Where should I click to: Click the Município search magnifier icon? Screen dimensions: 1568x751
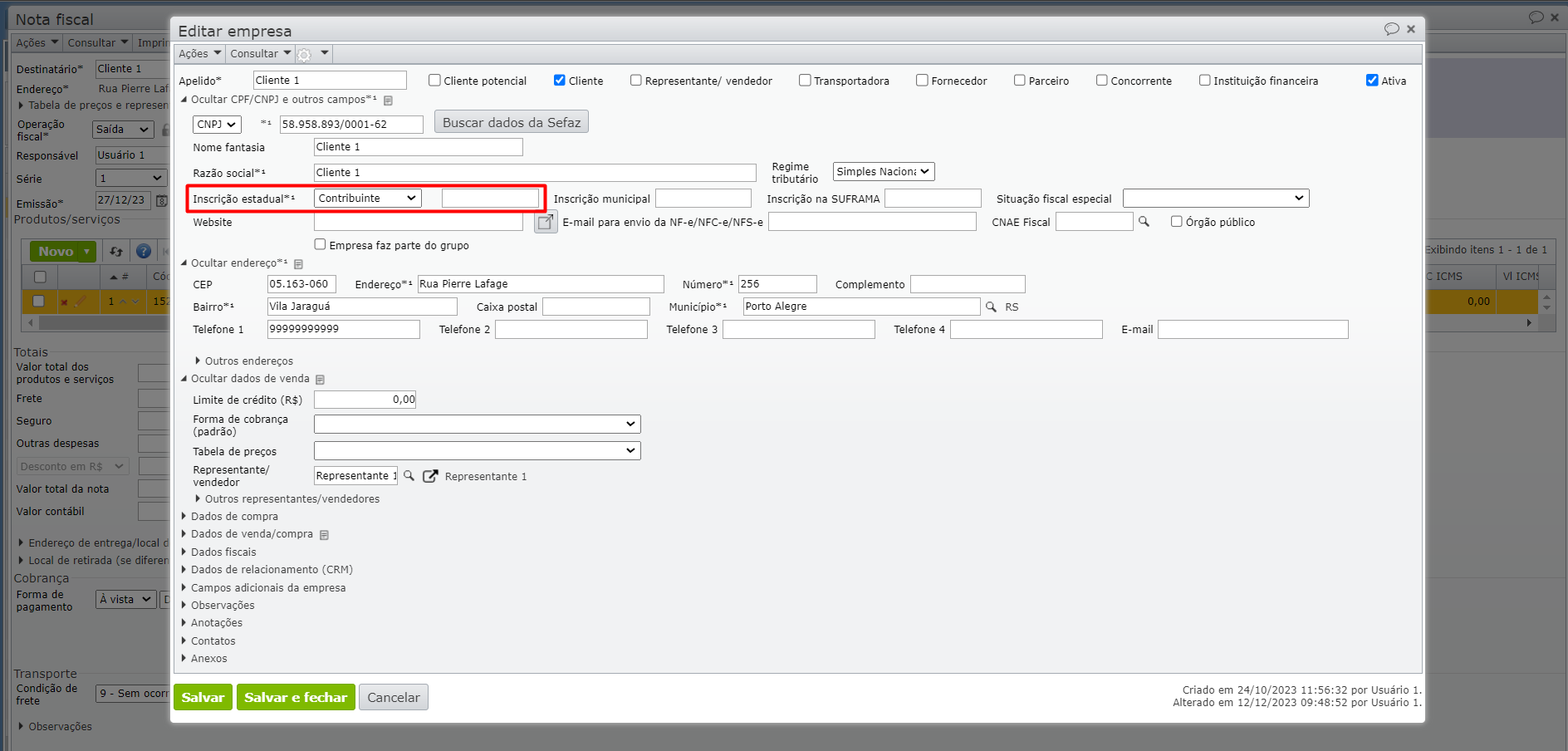coord(991,307)
